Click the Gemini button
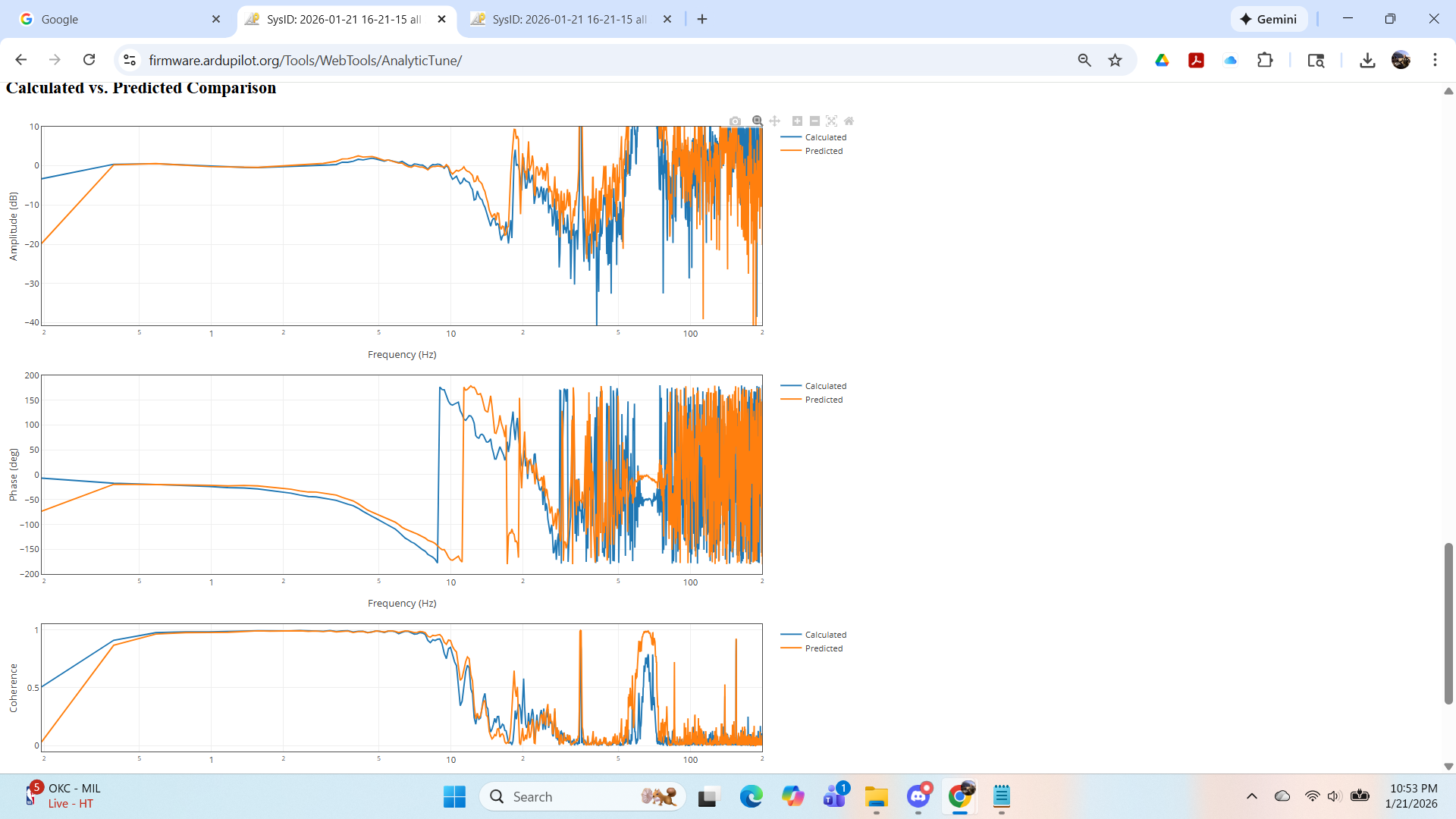 click(1269, 19)
